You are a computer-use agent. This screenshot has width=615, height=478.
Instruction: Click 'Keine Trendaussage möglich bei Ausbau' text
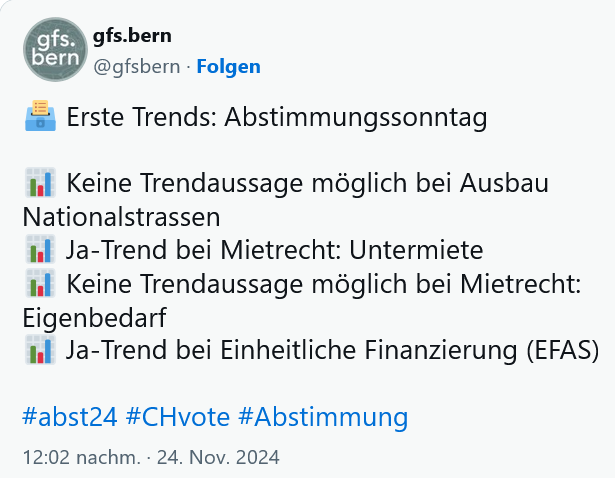[x=307, y=184]
